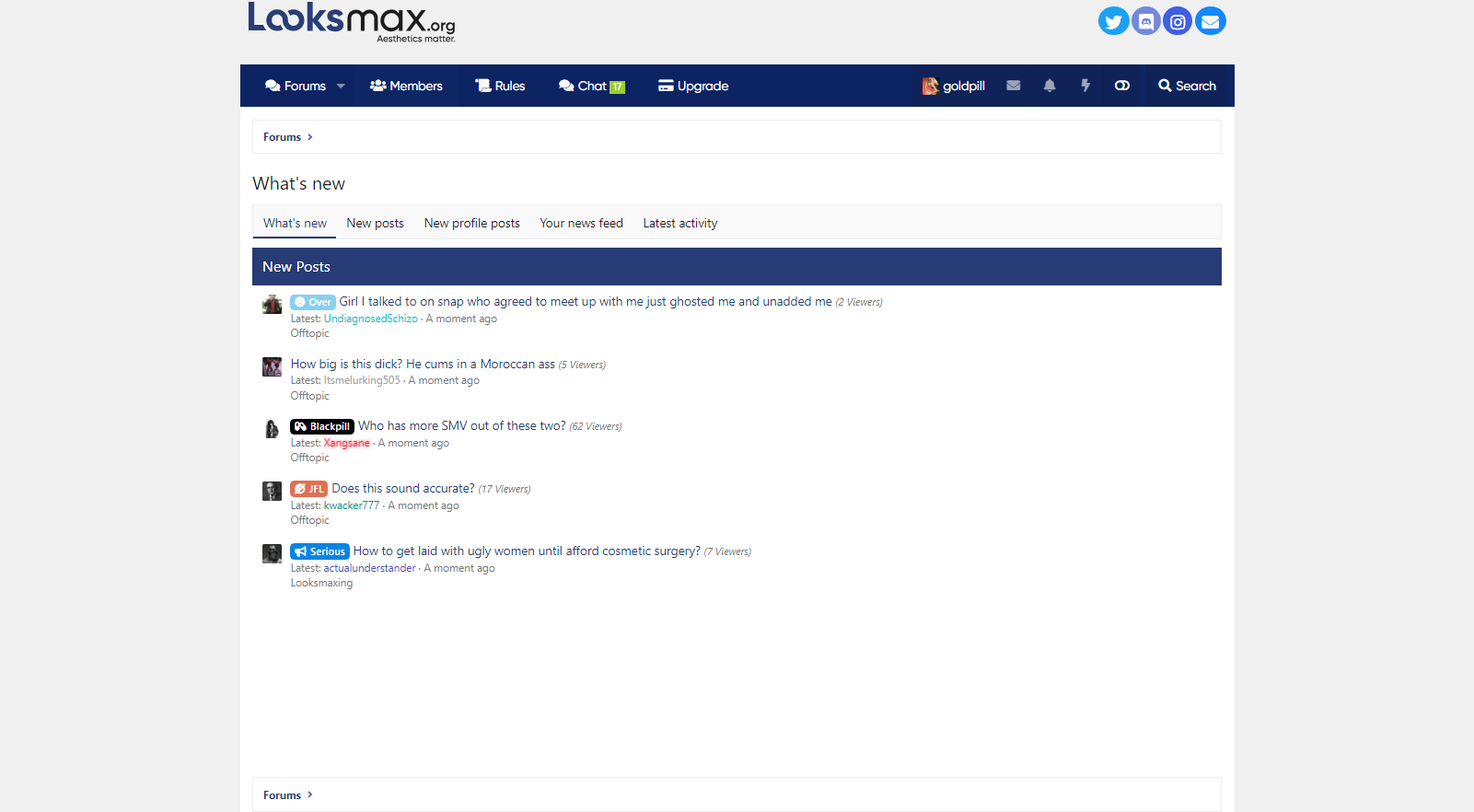Image resolution: width=1474 pixels, height=812 pixels.
Task: Select the Blackpill thread prefix tag
Action: (x=322, y=426)
